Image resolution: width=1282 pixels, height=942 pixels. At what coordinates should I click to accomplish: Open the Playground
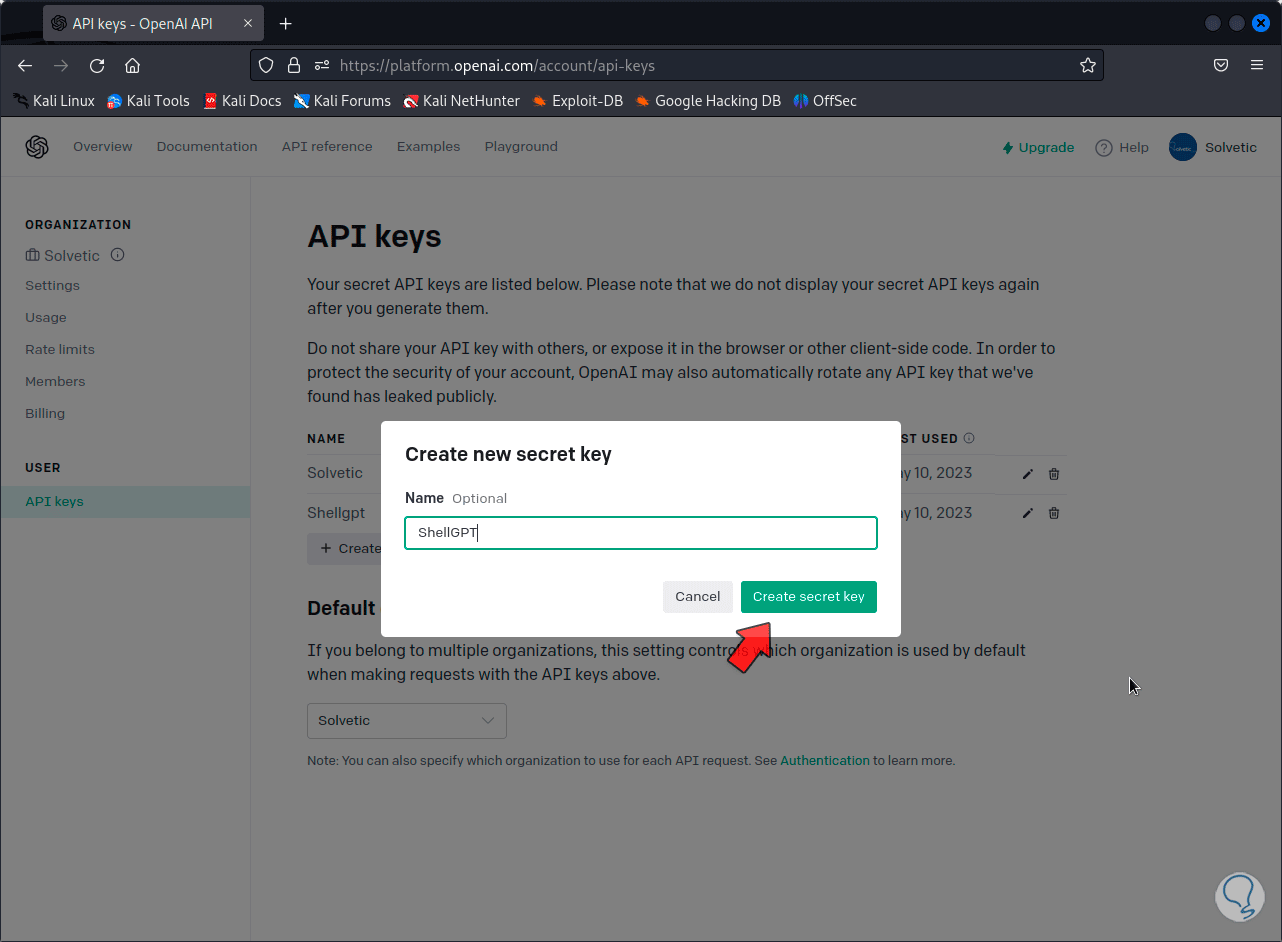521,147
